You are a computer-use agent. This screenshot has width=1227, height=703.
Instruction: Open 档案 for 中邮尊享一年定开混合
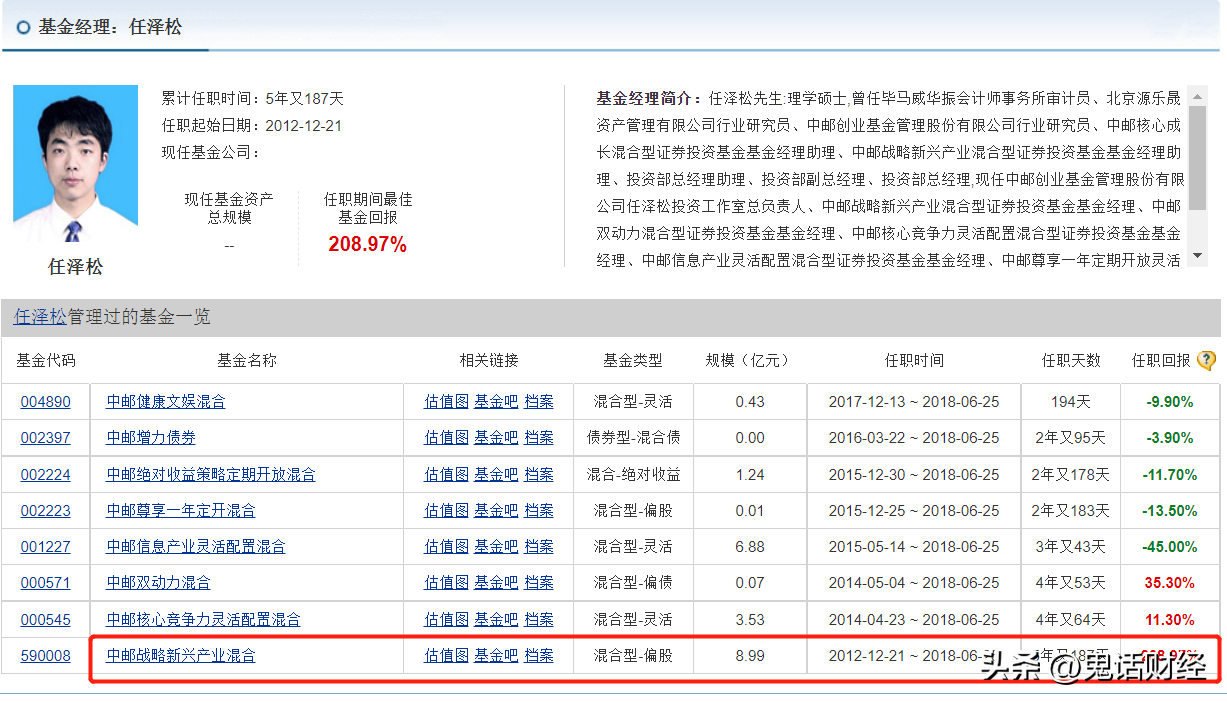click(539, 511)
